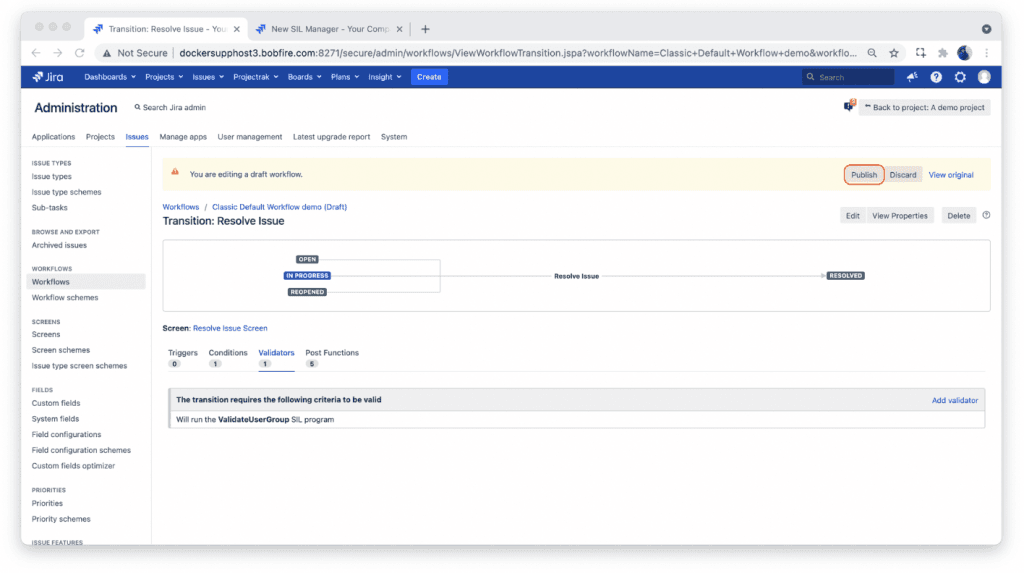Viewport: 1024px width, 573px height.
Task: Open the notifications megaphone icon
Action: coord(912,77)
